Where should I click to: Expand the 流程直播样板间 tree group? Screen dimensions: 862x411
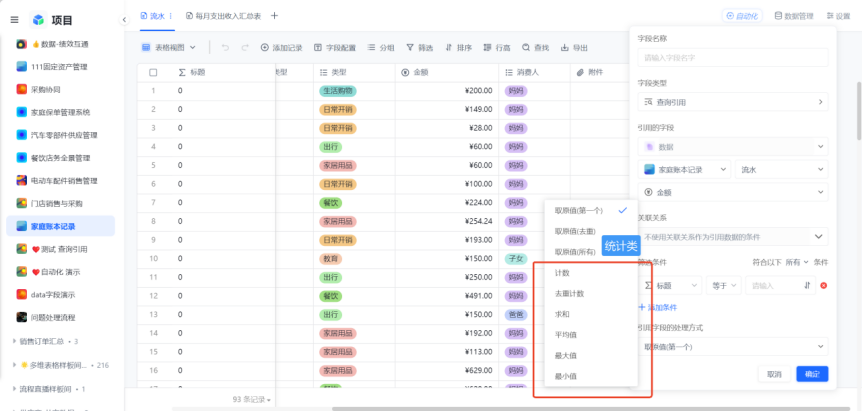click(14, 389)
